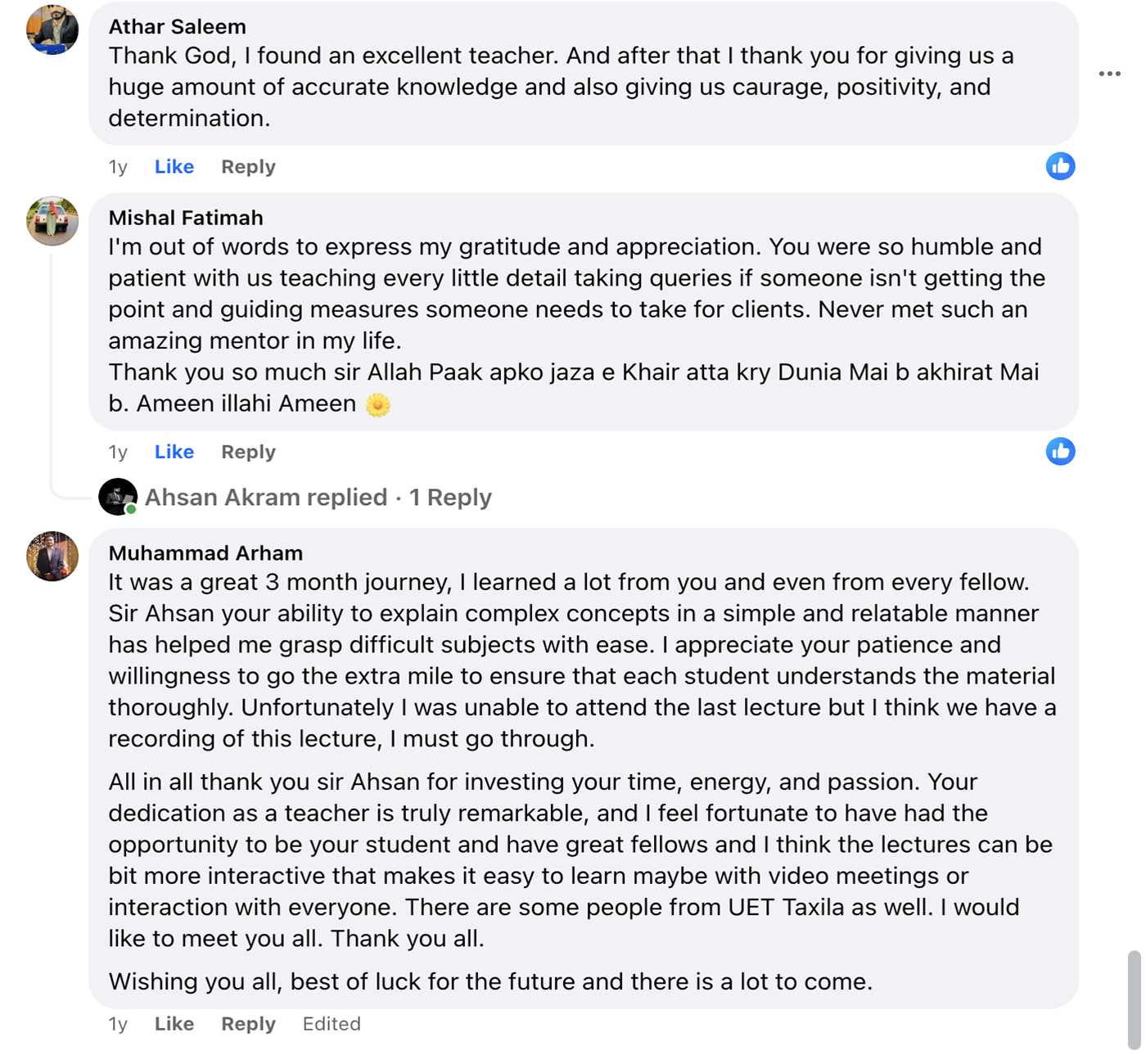Viewport: 1146px width, 1064px height.
Task: View edit history via Edited label
Action: pyautogui.click(x=332, y=1024)
